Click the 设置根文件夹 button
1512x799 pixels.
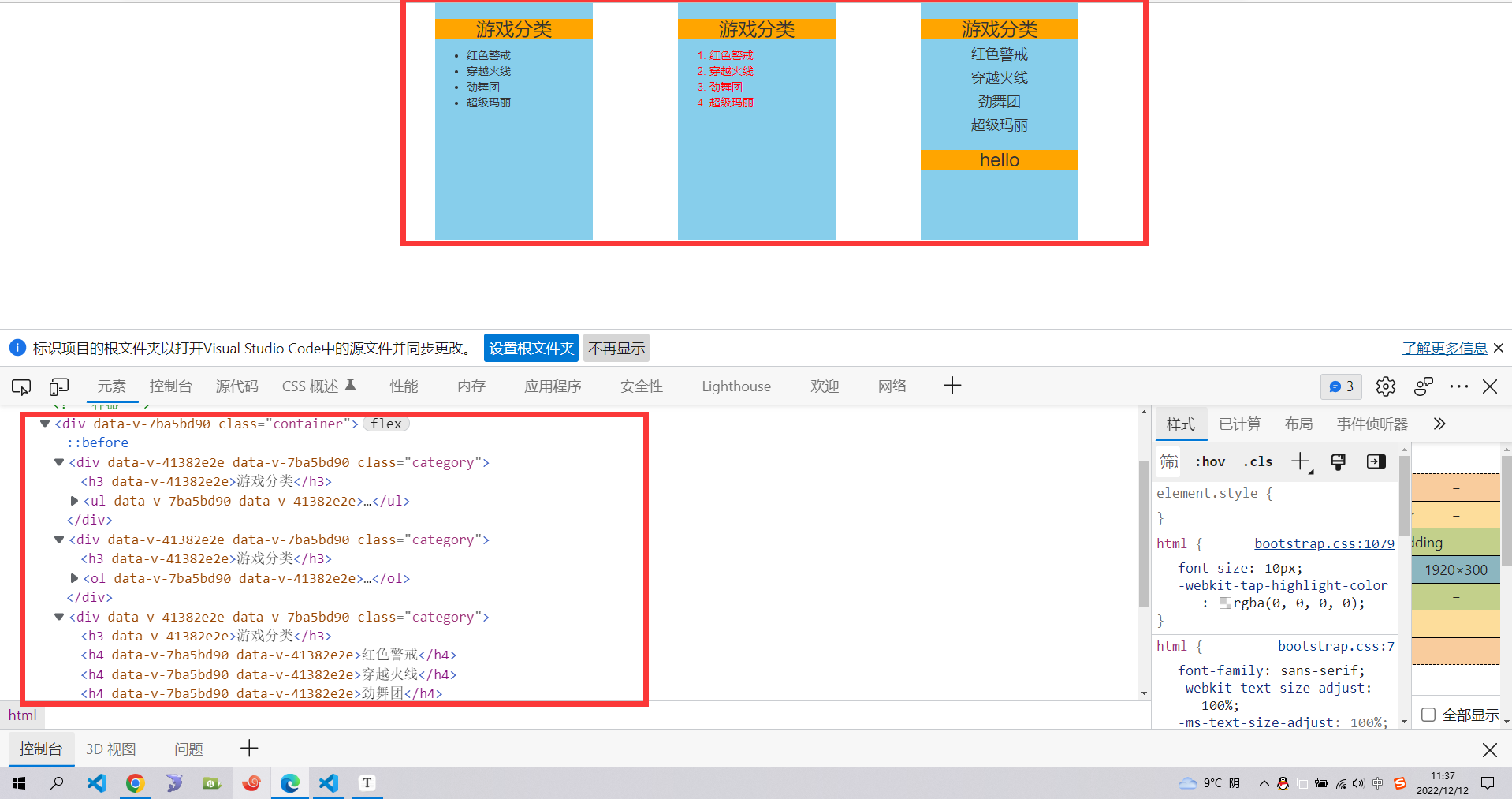tap(531, 348)
